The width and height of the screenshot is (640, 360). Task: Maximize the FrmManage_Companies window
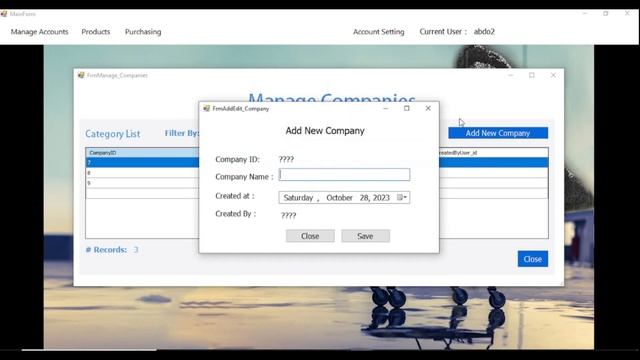pos(532,75)
